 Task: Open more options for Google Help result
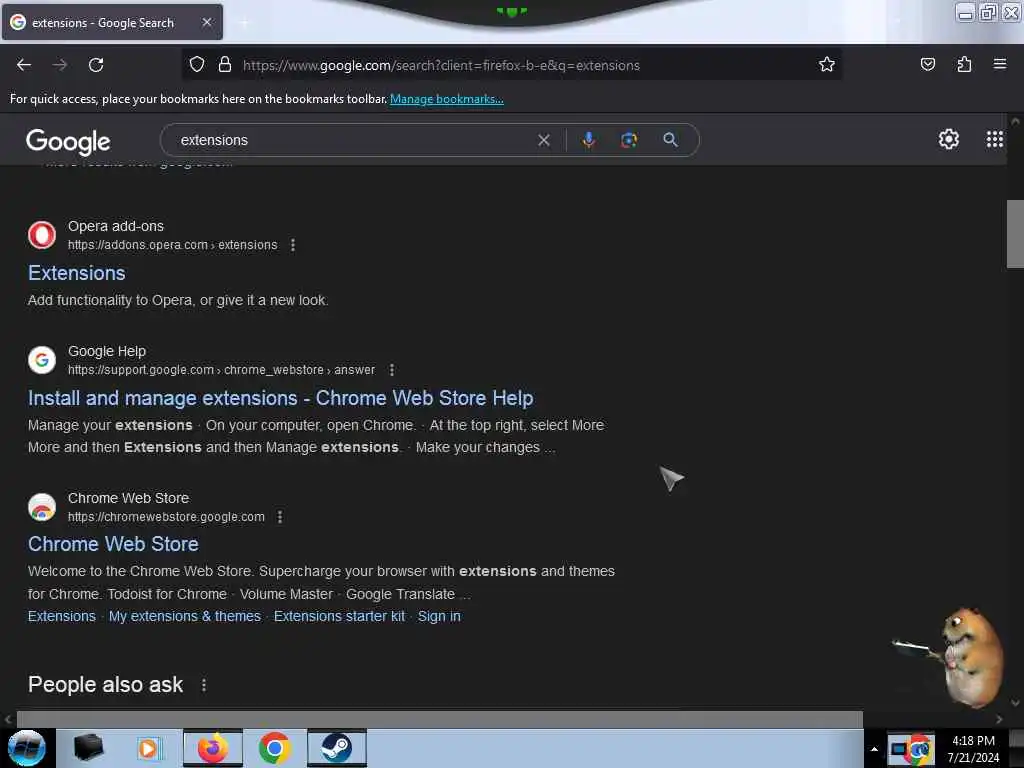click(x=391, y=370)
